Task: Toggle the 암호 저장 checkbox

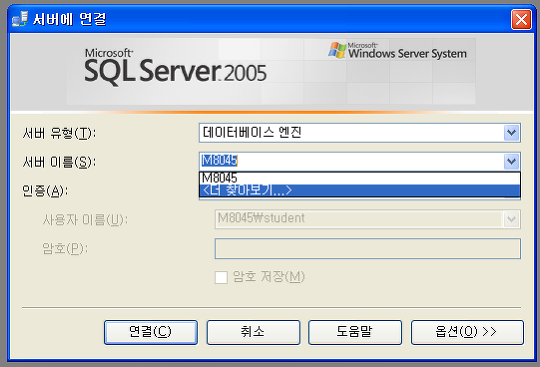Action: point(221,277)
